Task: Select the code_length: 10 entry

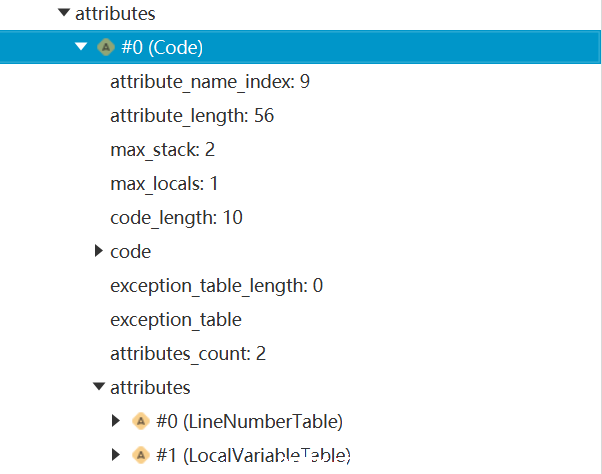Action: 176,218
